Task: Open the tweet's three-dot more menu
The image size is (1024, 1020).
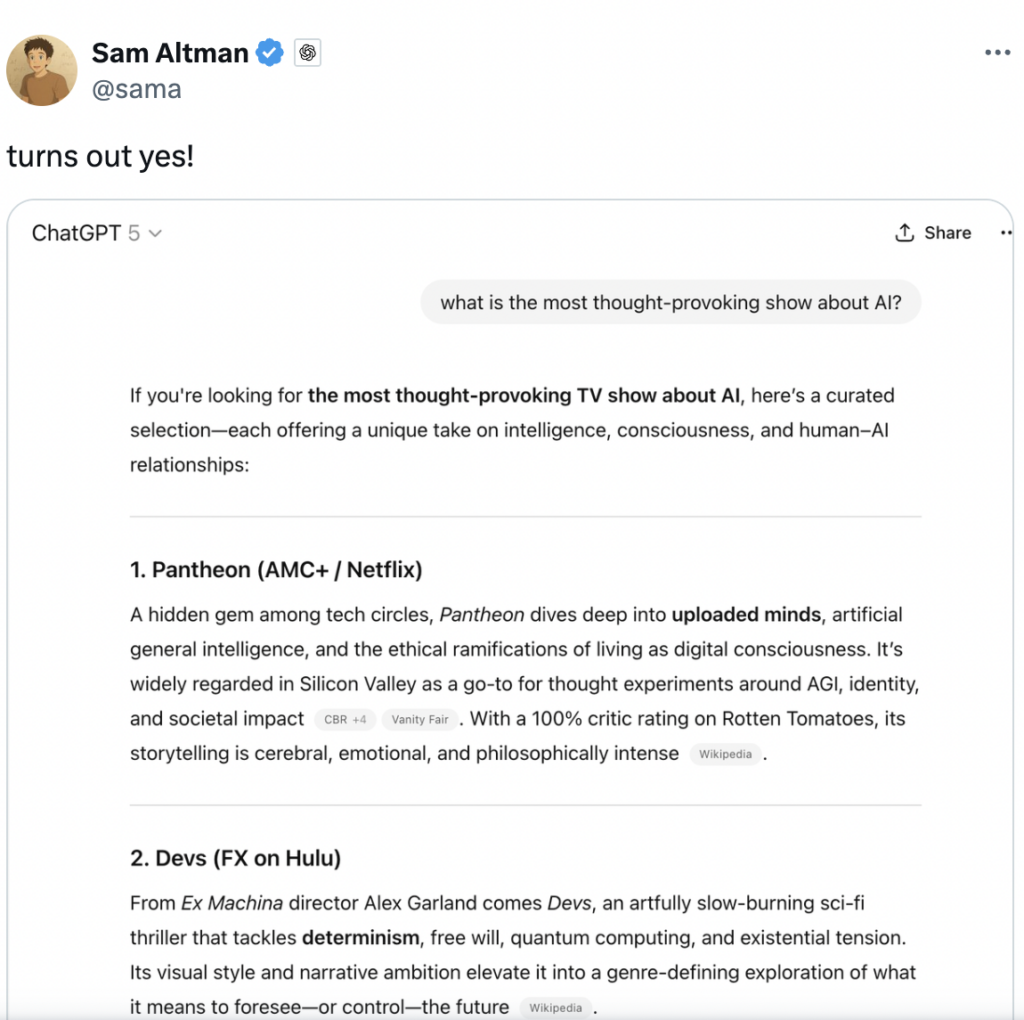Action: 997,53
